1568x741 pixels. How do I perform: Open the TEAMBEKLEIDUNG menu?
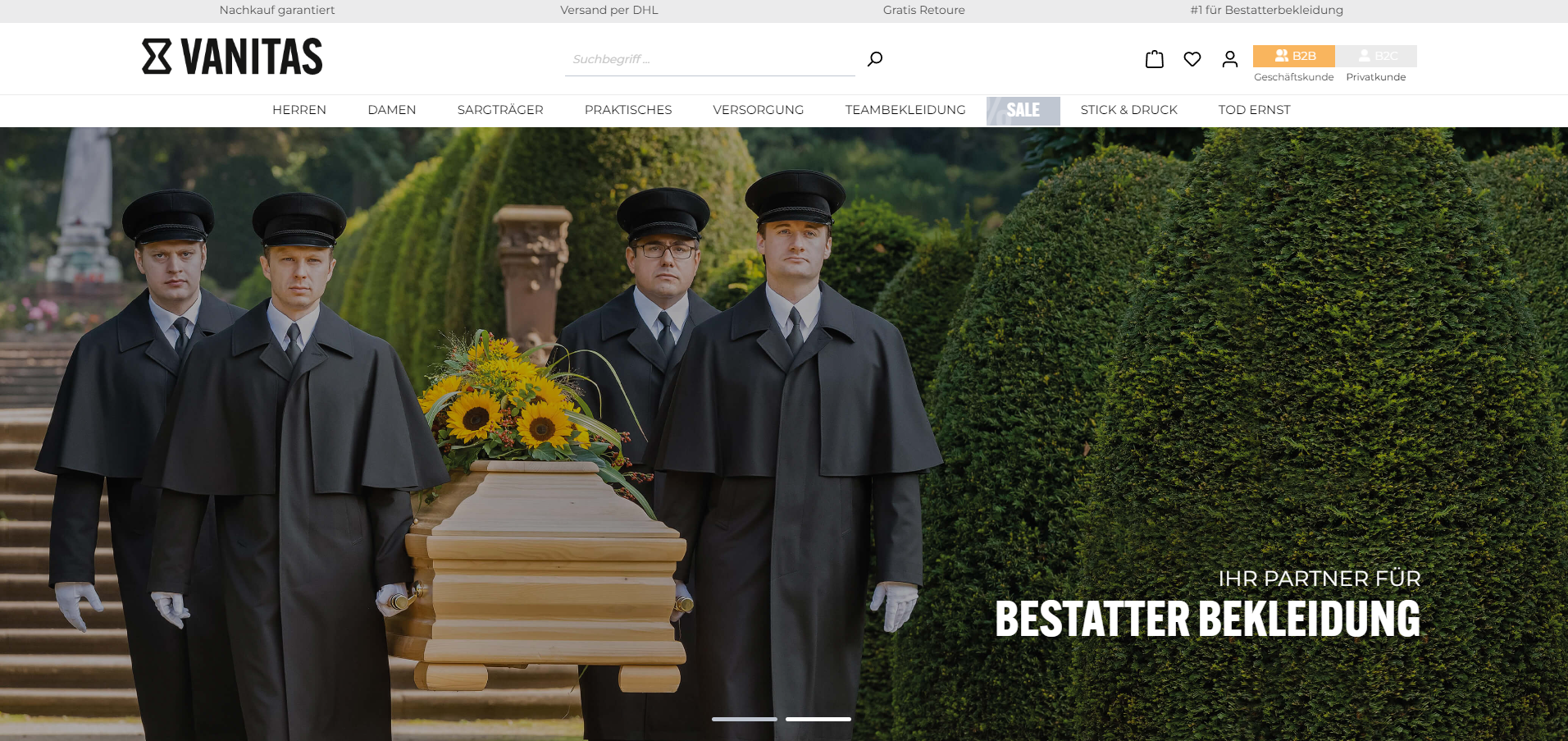[905, 110]
